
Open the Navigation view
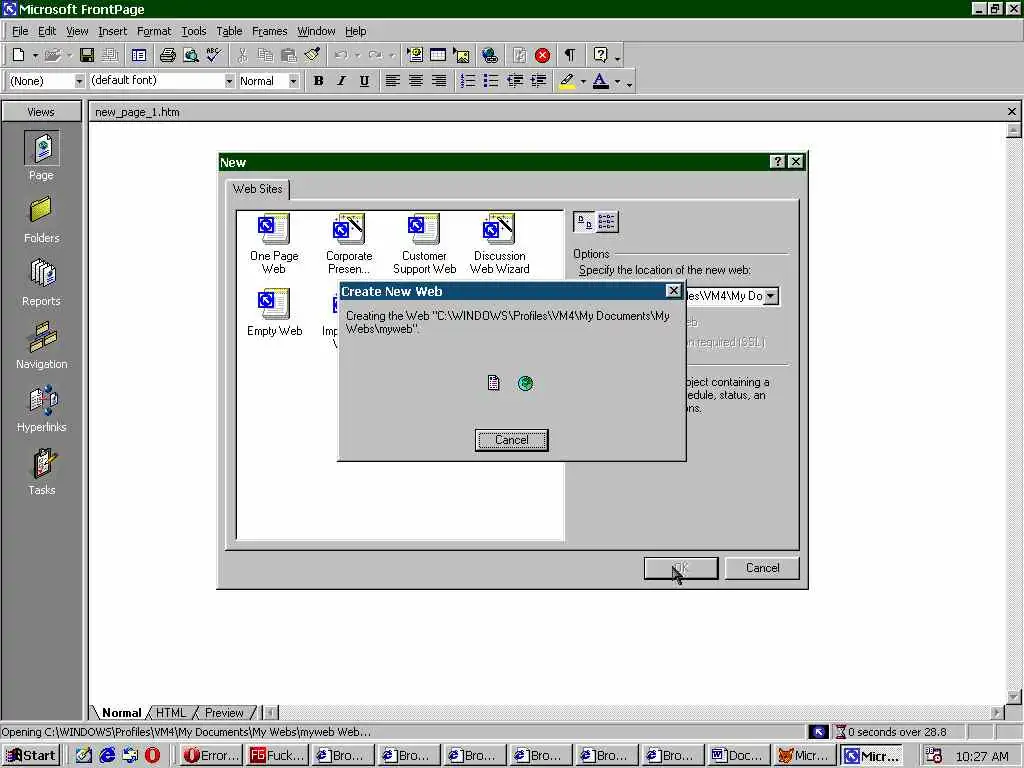[x=42, y=346]
